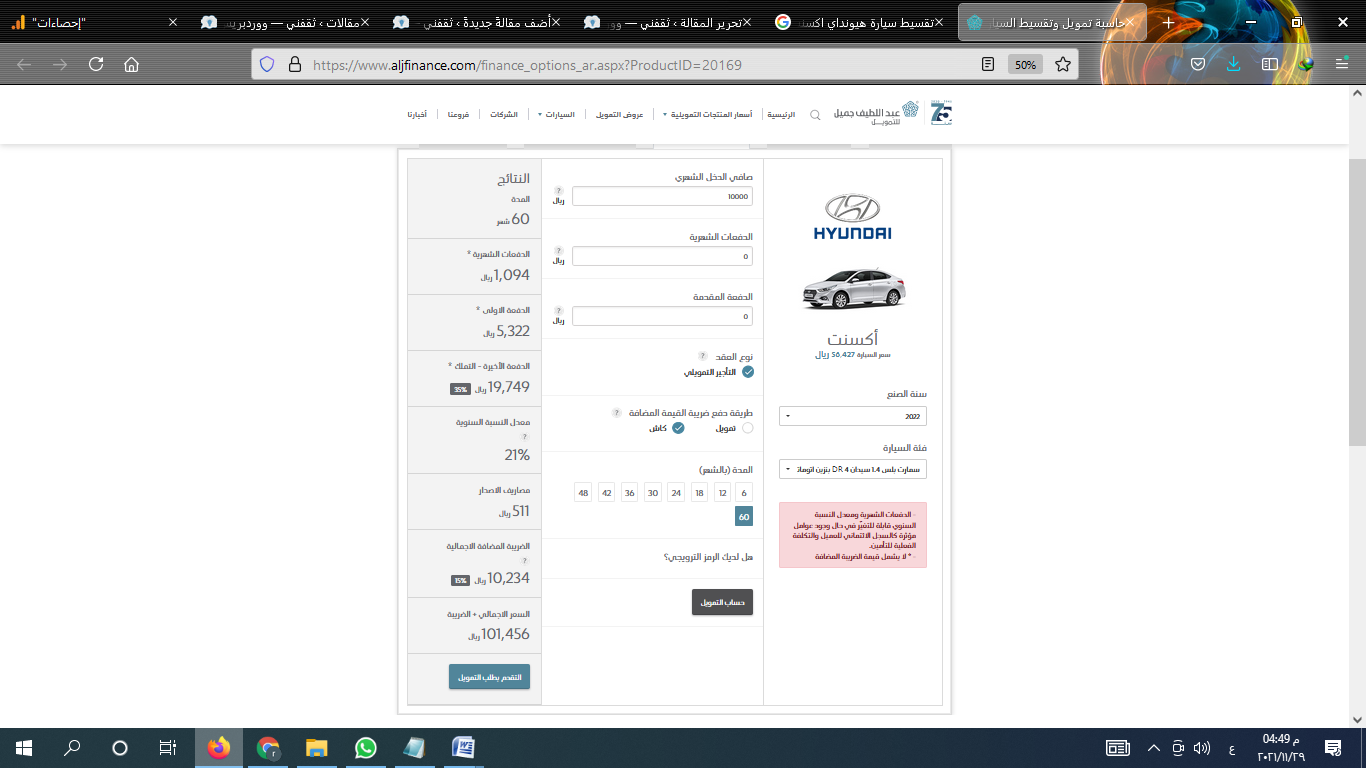Viewport: 1366px width, 768px height.
Task: Expand أسعار المنتجات التمويلية navigation menu
Action: pos(709,114)
